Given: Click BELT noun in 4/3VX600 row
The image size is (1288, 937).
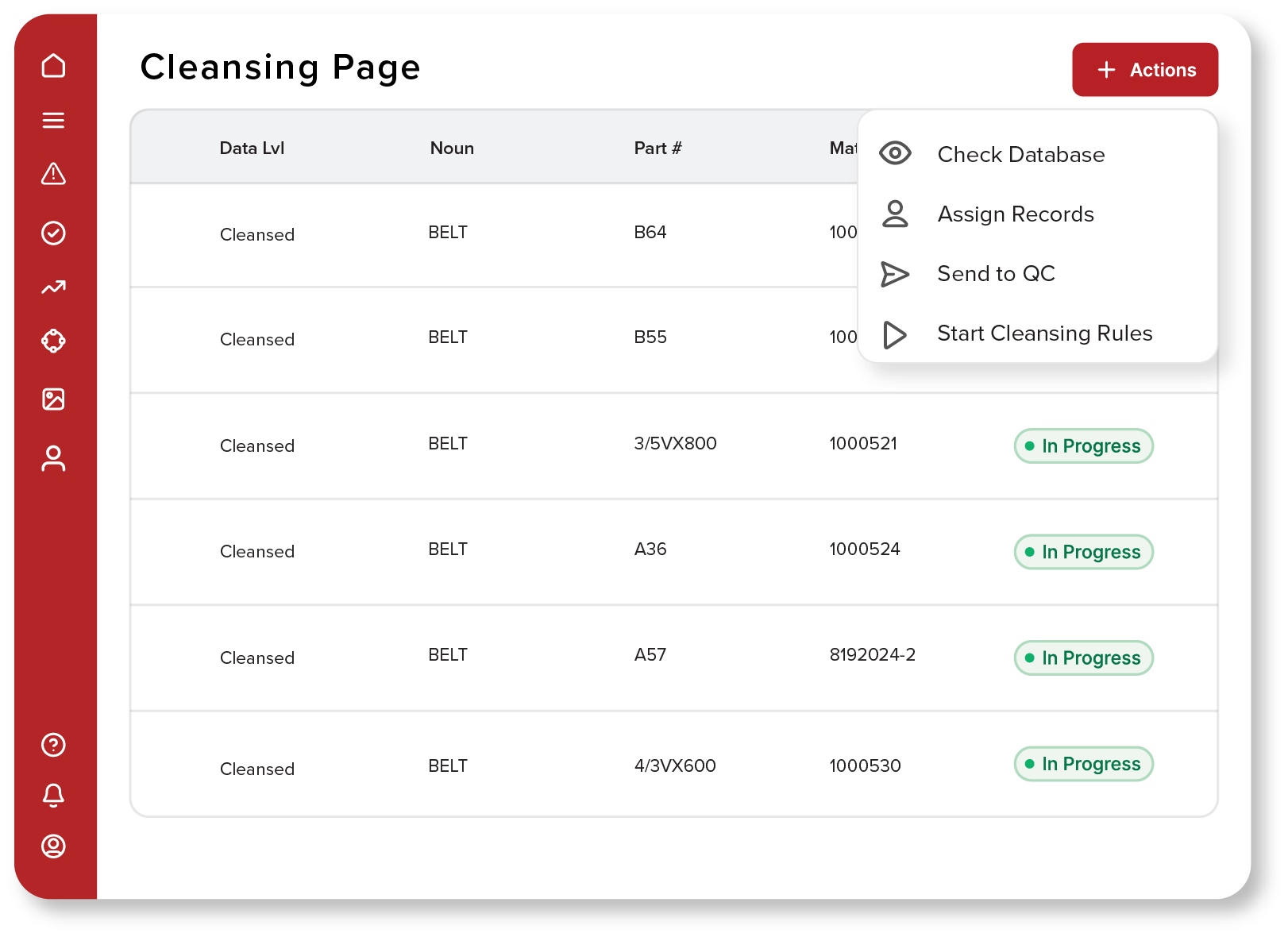Looking at the screenshot, I should (x=448, y=766).
